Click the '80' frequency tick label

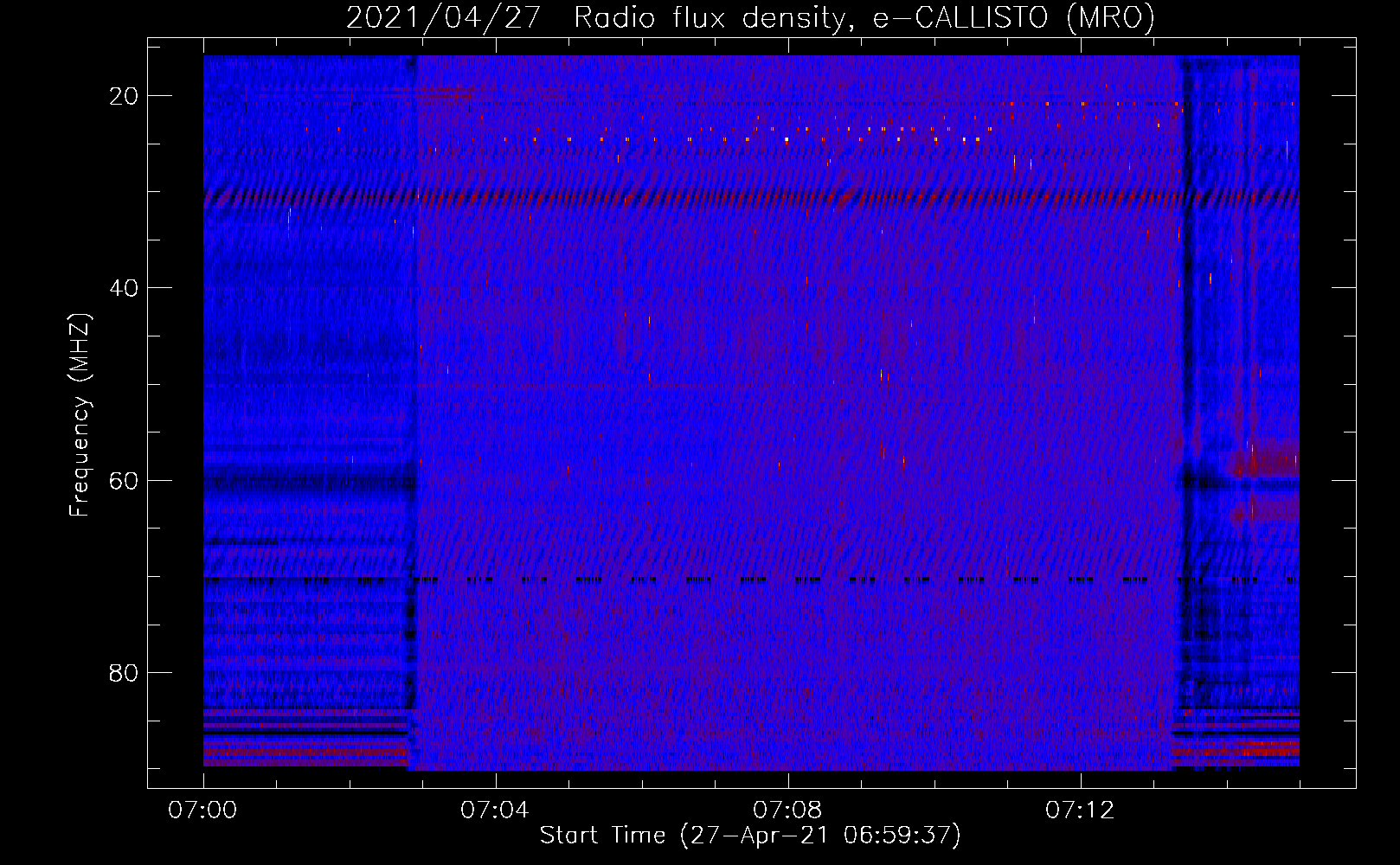coord(124,673)
